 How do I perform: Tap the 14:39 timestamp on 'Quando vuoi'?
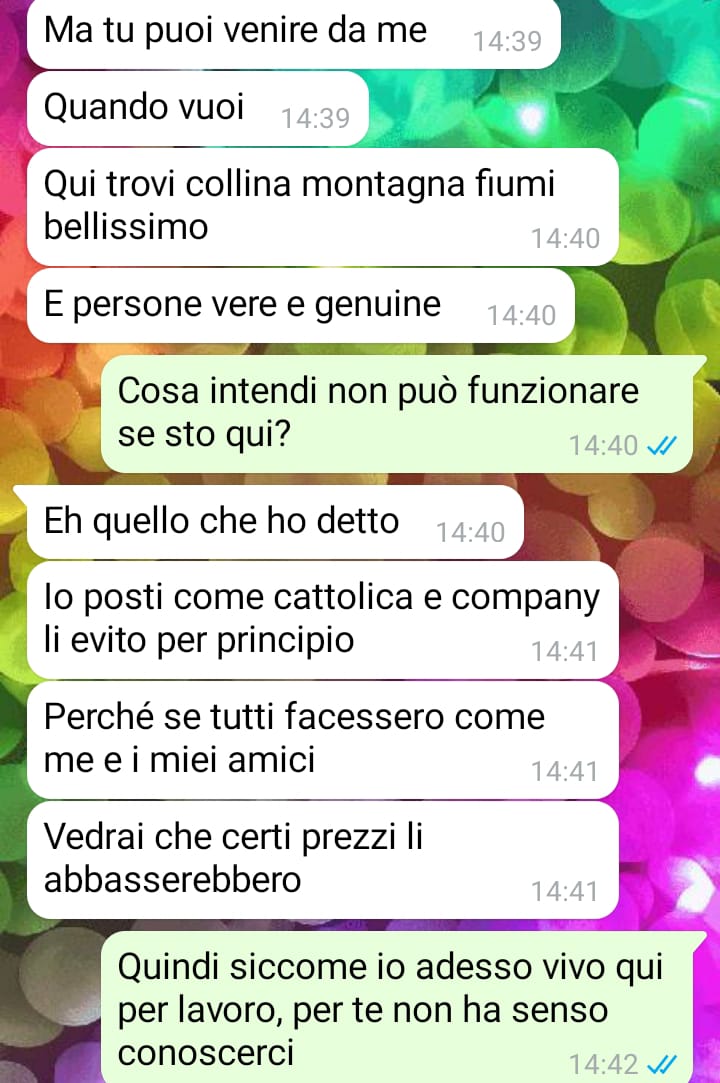coord(315,119)
